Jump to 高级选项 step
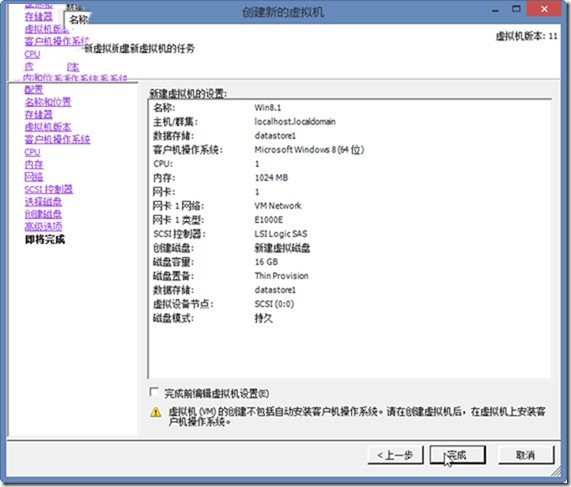This screenshot has height=487, width=571. tap(43, 226)
